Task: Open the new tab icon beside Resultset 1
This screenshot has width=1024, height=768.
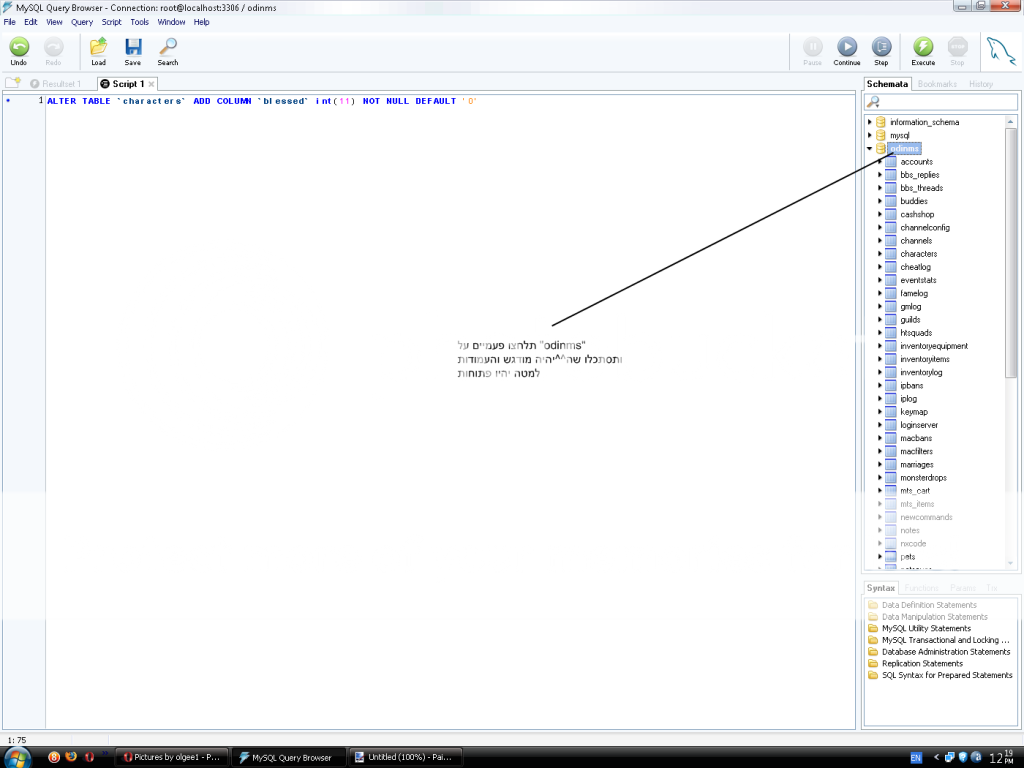Action: (x=13, y=84)
